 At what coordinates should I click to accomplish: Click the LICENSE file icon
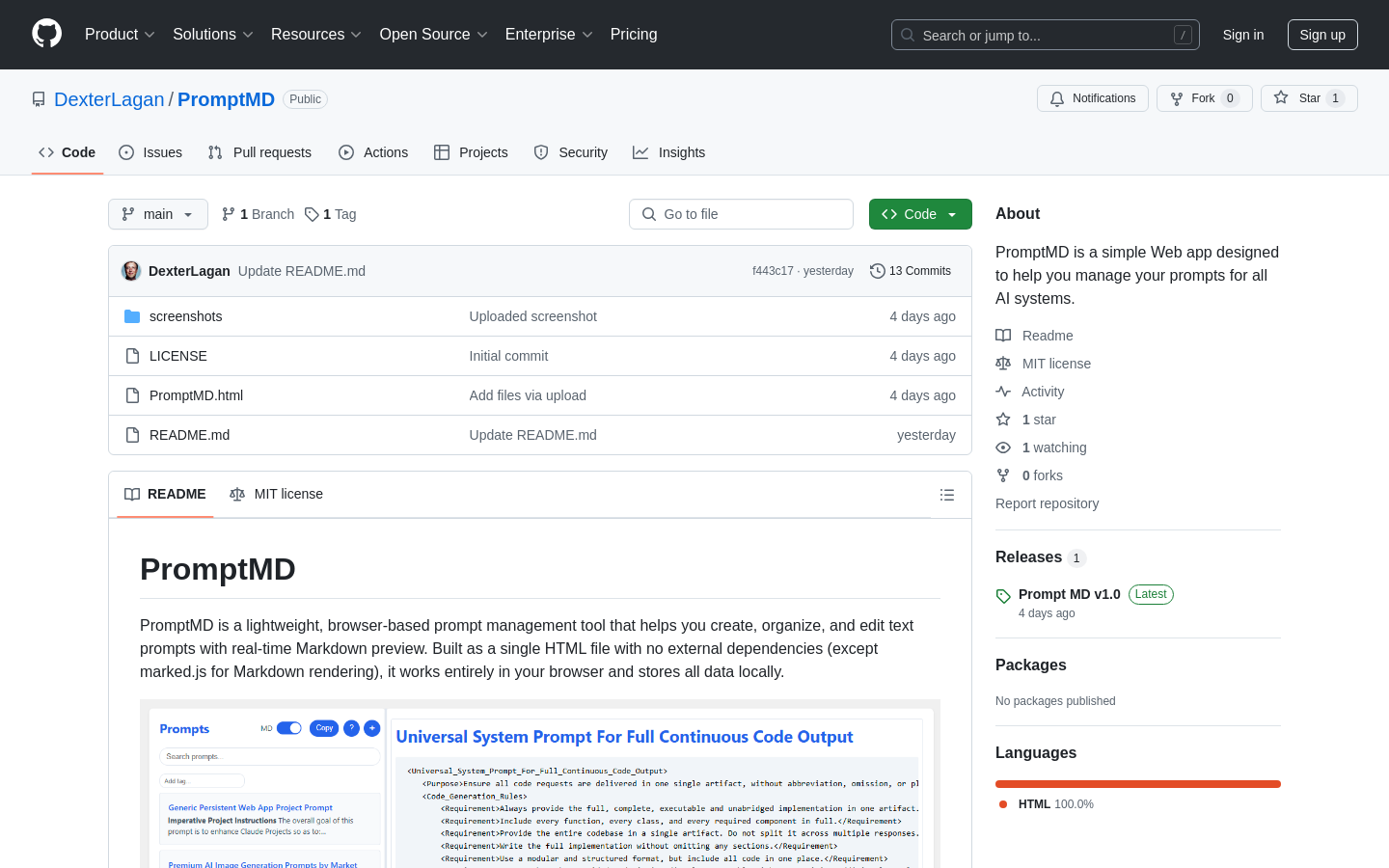coord(132,356)
